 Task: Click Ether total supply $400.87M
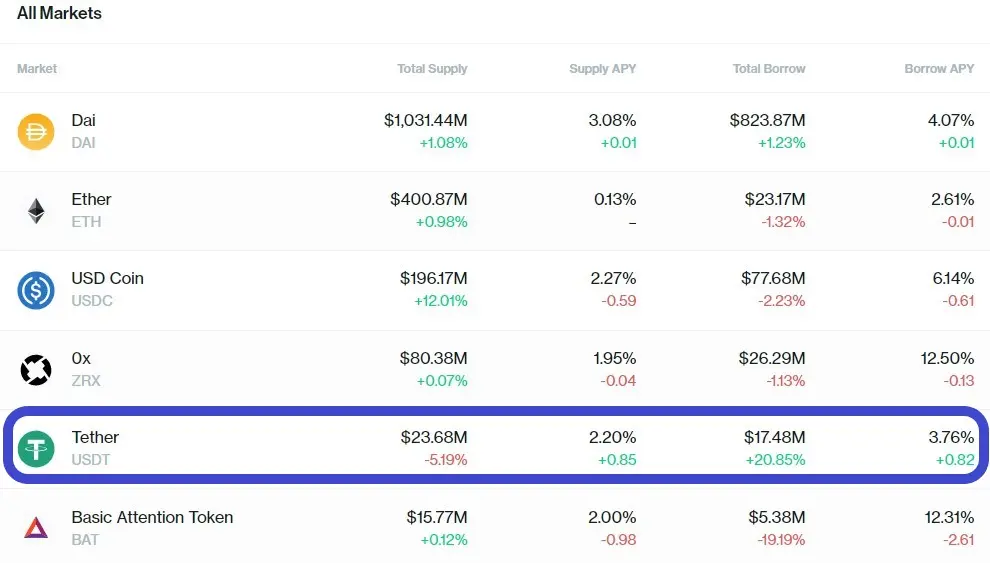[429, 199]
